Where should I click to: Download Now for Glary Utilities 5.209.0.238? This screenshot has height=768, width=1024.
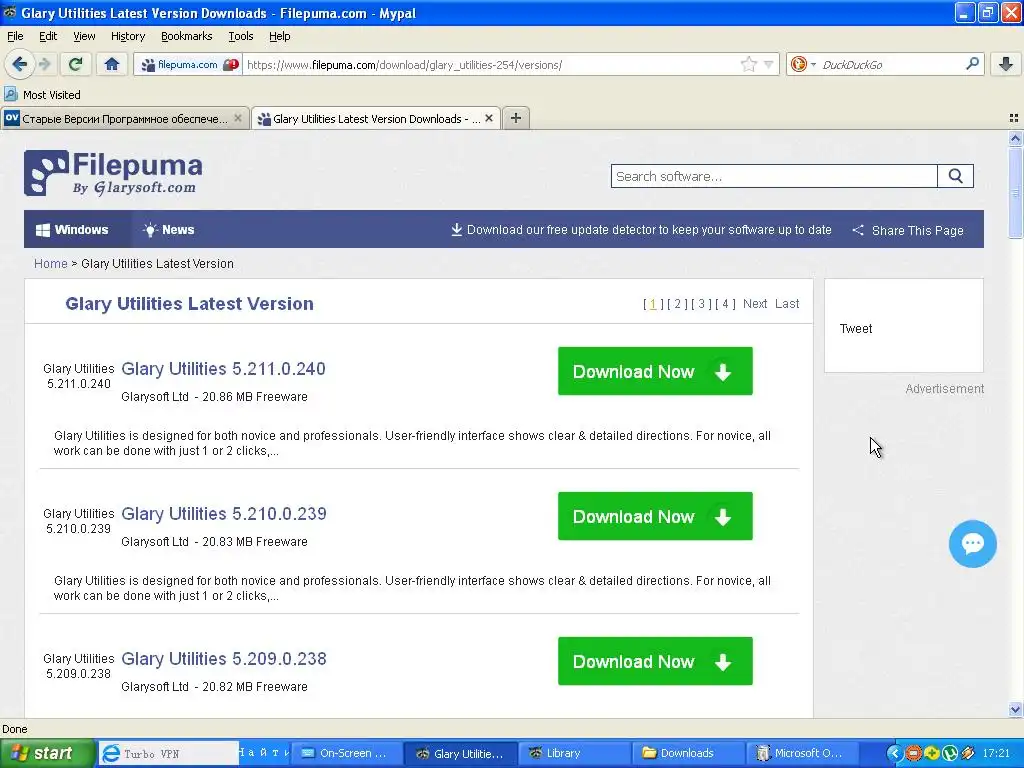tap(655, 661)
